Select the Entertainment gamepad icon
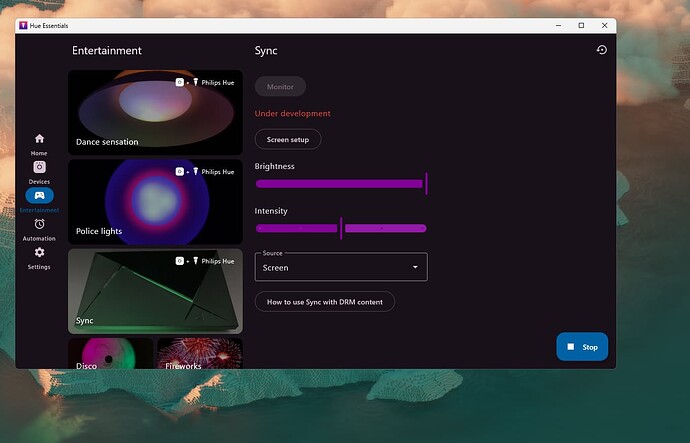This screenshot has width=690, height=443. [x=39, y=195]
